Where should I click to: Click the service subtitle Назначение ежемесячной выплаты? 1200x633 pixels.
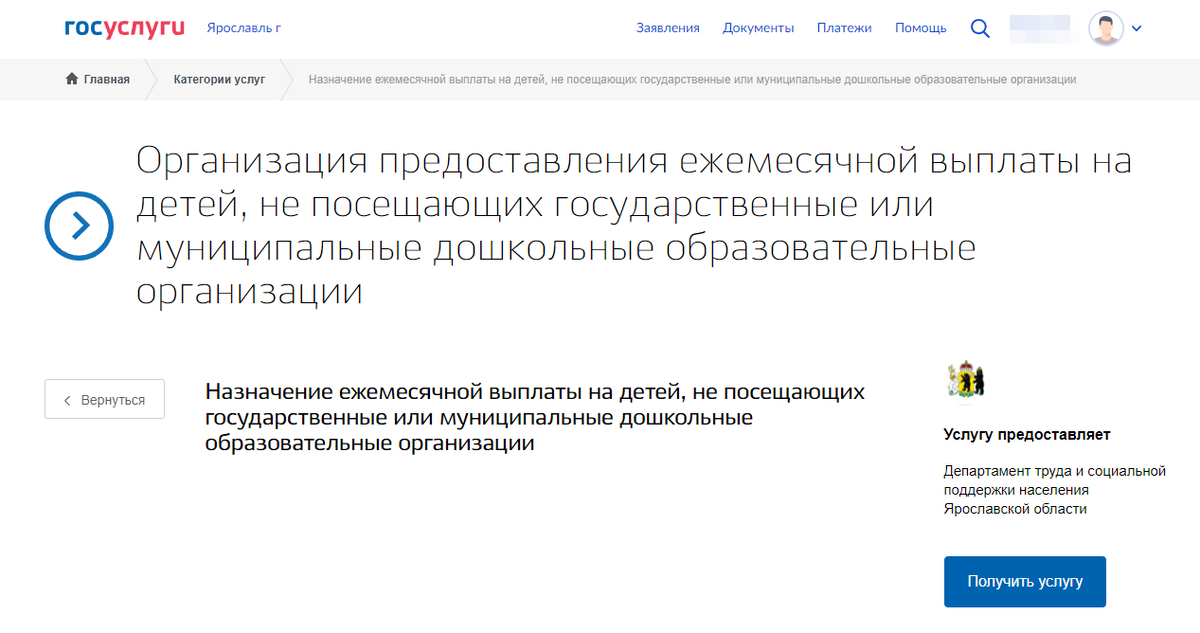pos(535,417)
